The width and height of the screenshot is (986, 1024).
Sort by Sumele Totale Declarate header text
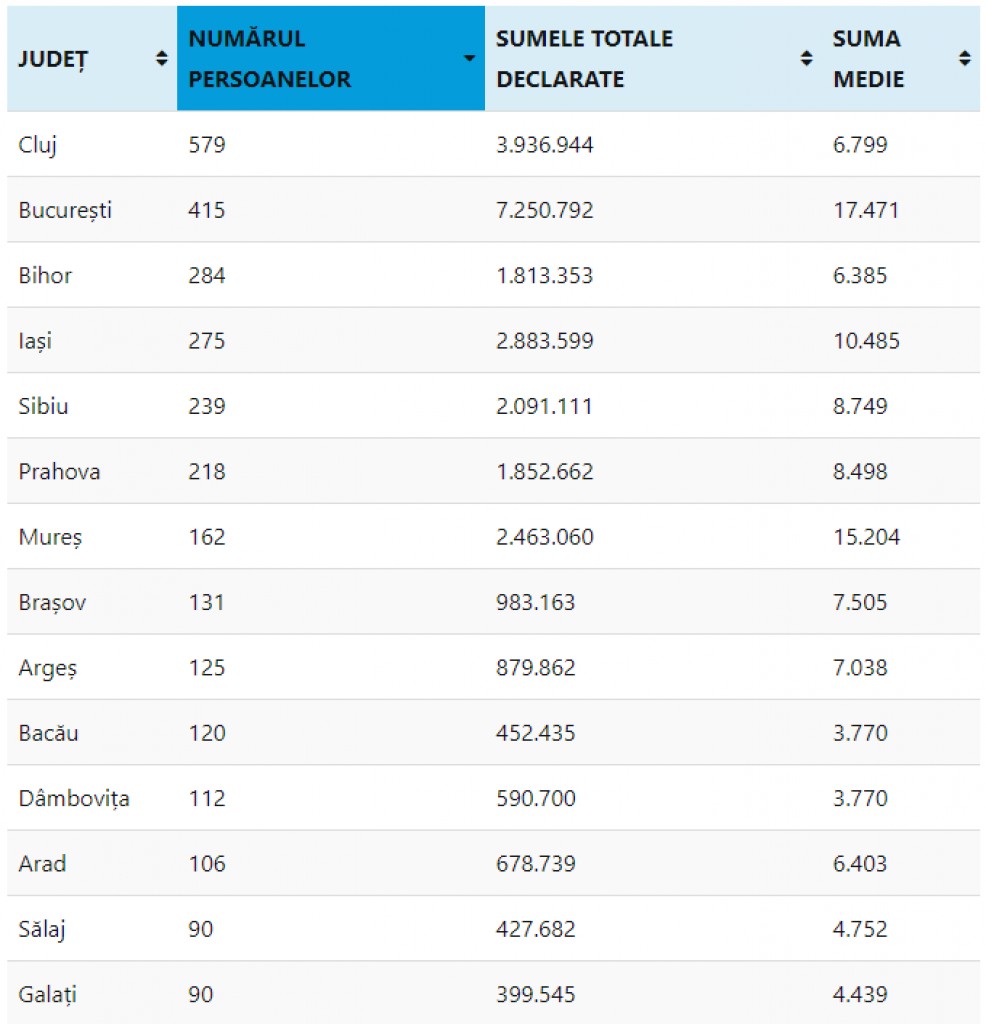click(x=584, y=59)
